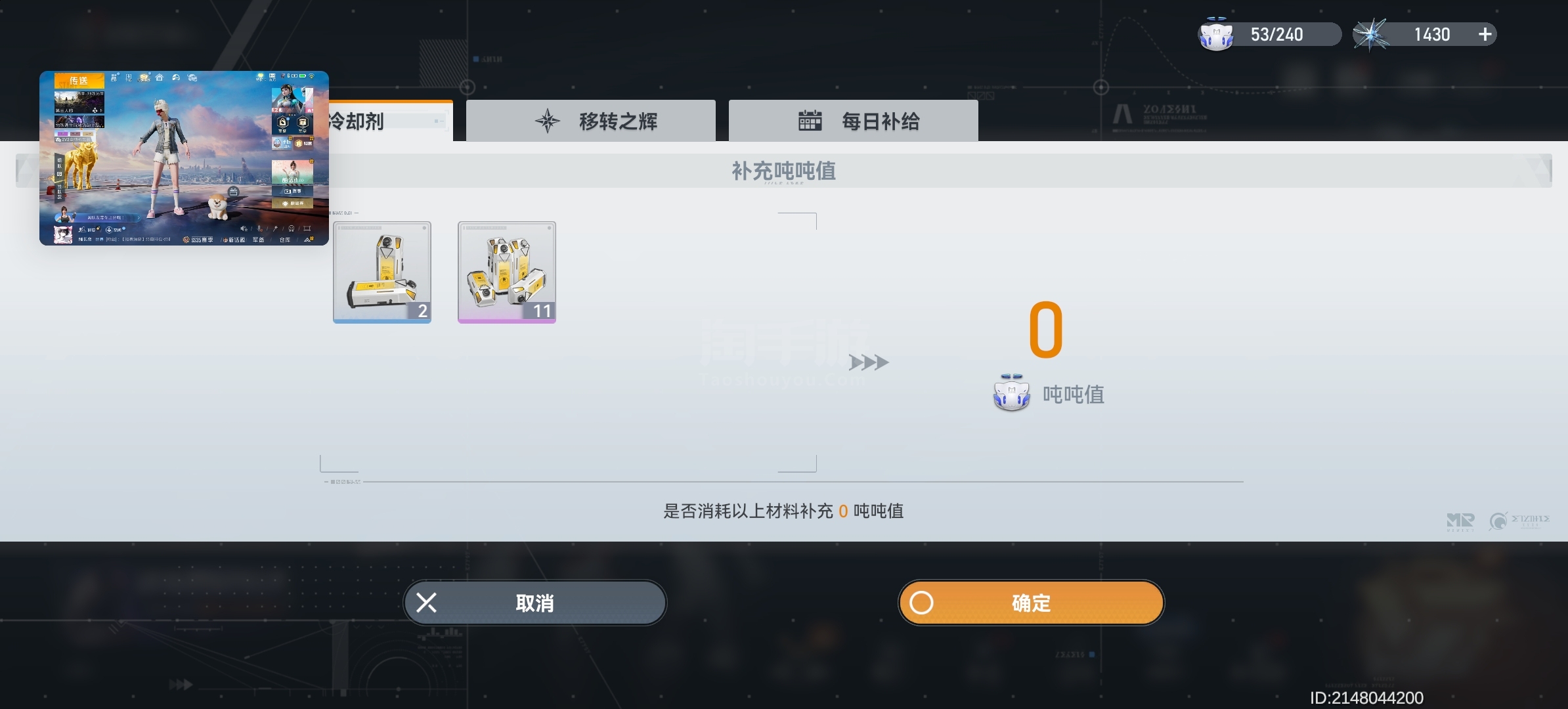Click the 补充吨吨值 header bar
This screenshot has width=1568, height=709.
pyautogui.click(x=784, y=171)
